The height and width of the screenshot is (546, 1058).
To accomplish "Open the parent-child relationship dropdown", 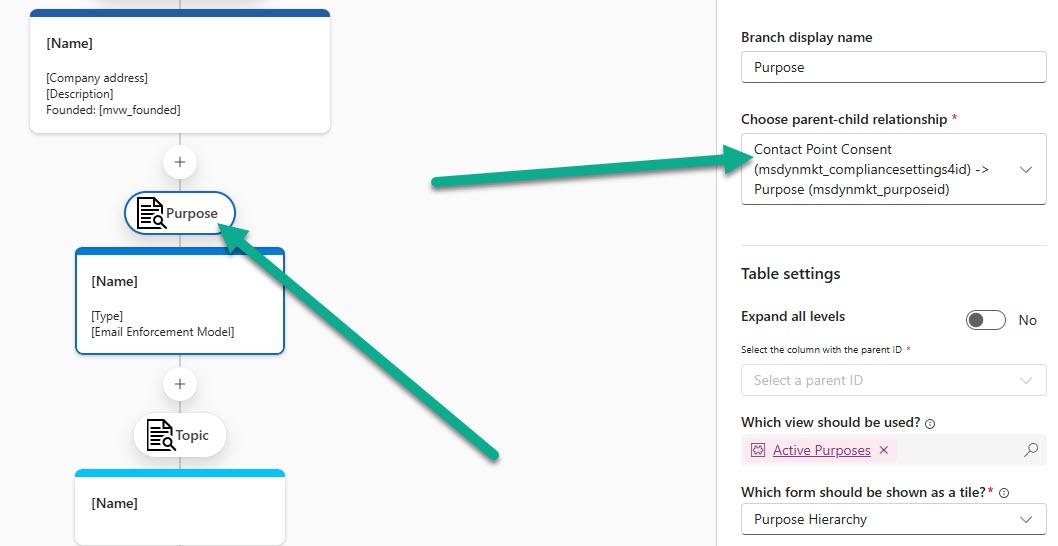I will coord(1026,170).
